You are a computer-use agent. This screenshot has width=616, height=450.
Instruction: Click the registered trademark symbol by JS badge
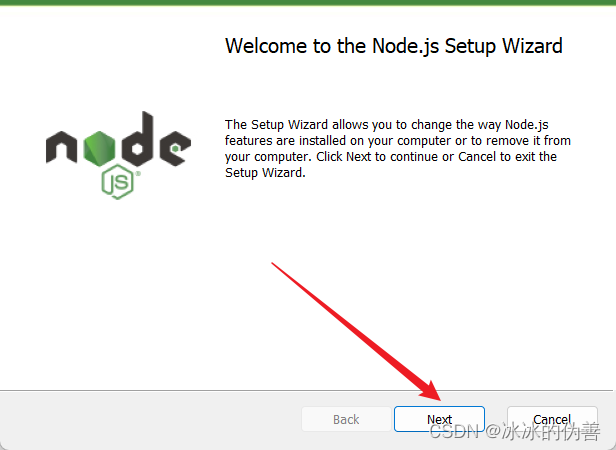pos(138,173)
